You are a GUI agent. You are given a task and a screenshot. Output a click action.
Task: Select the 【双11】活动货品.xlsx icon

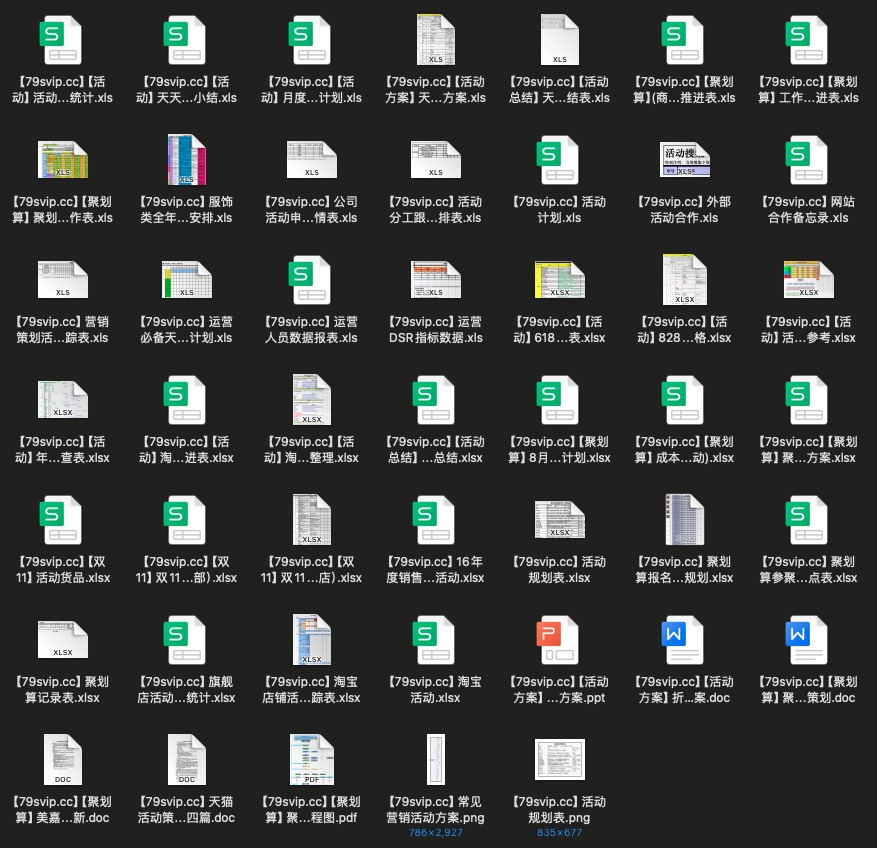[x=62, y=520]
